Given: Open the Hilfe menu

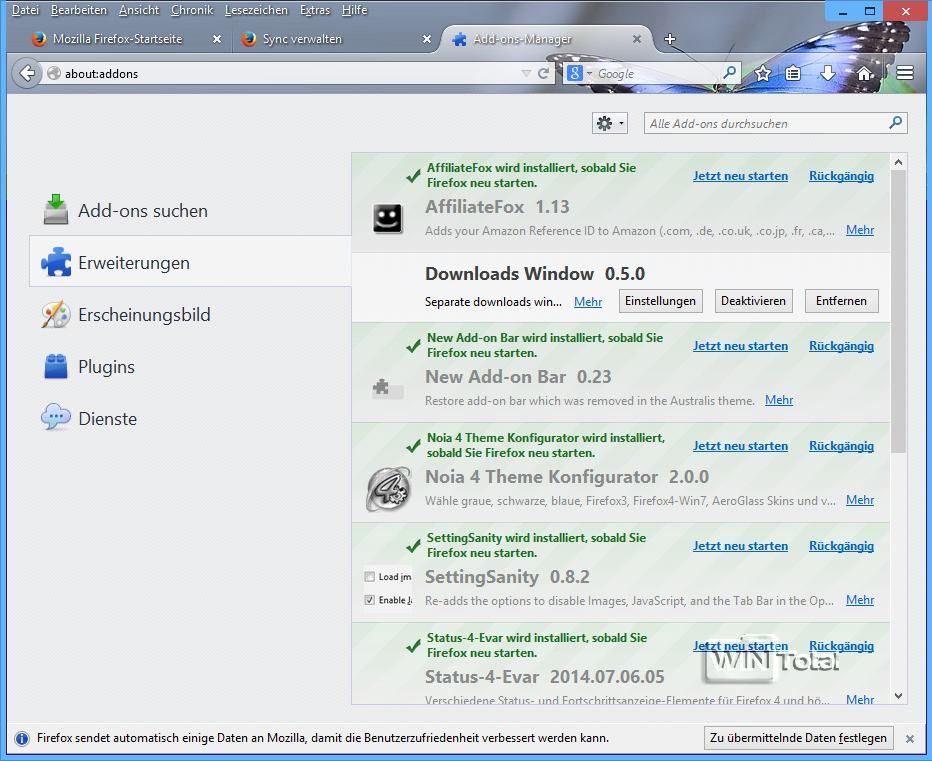Looking at the screenshot, I should pos(354,10).
